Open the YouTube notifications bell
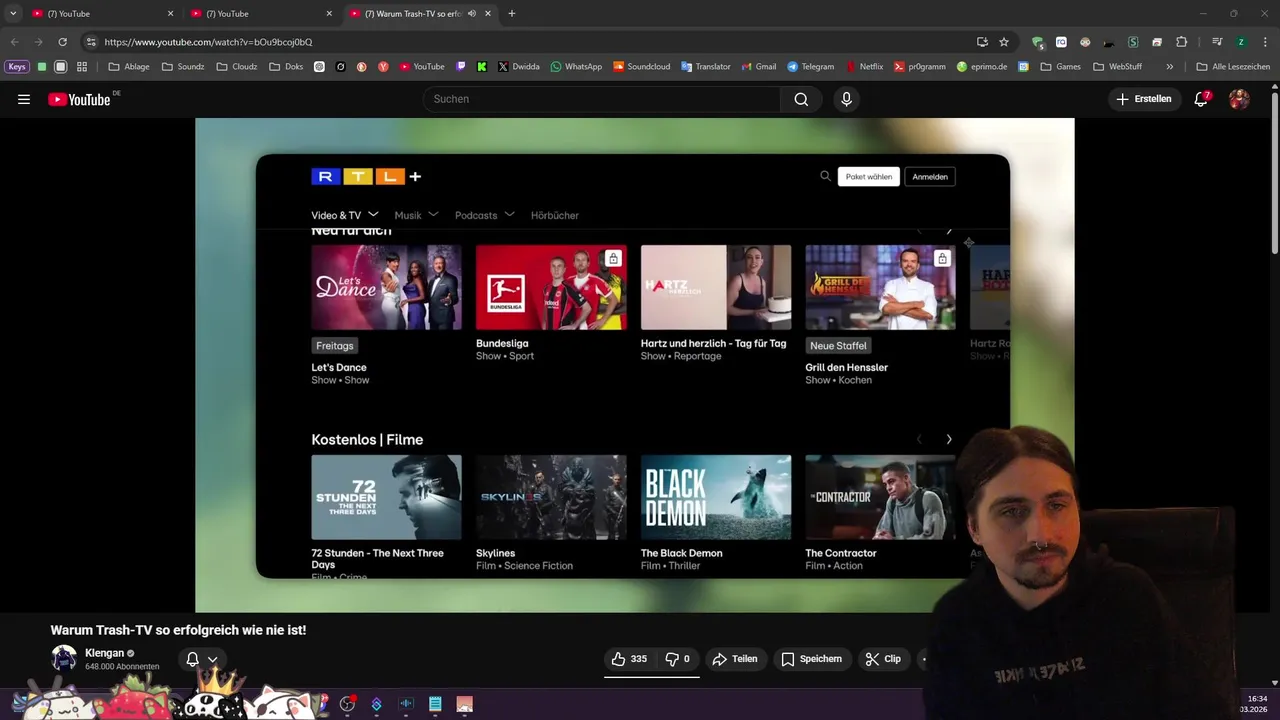 tap(1202, 99)
